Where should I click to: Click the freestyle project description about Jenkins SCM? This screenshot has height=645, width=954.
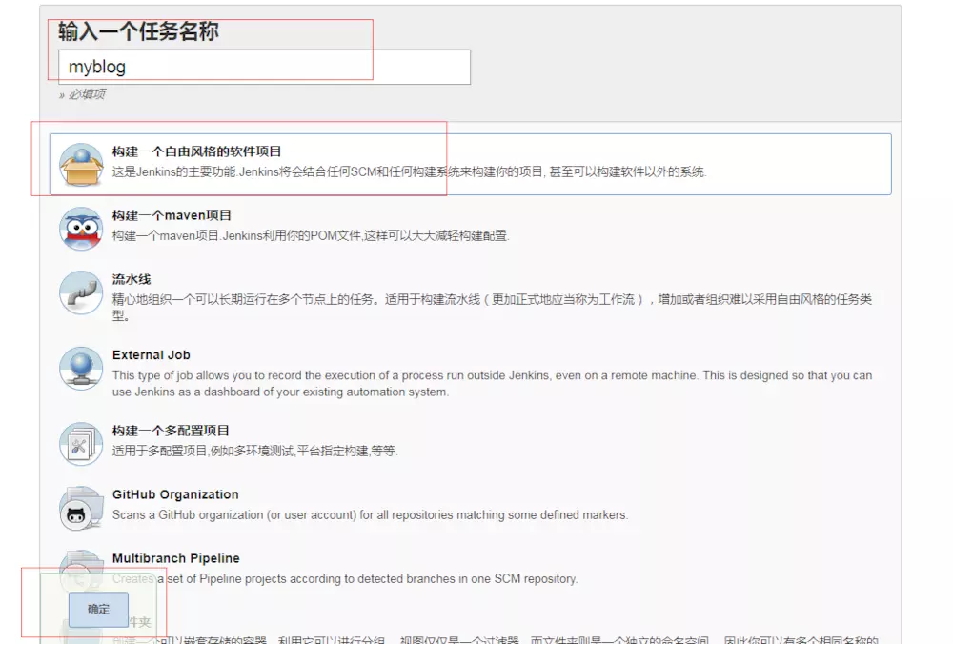click(409, 172)
